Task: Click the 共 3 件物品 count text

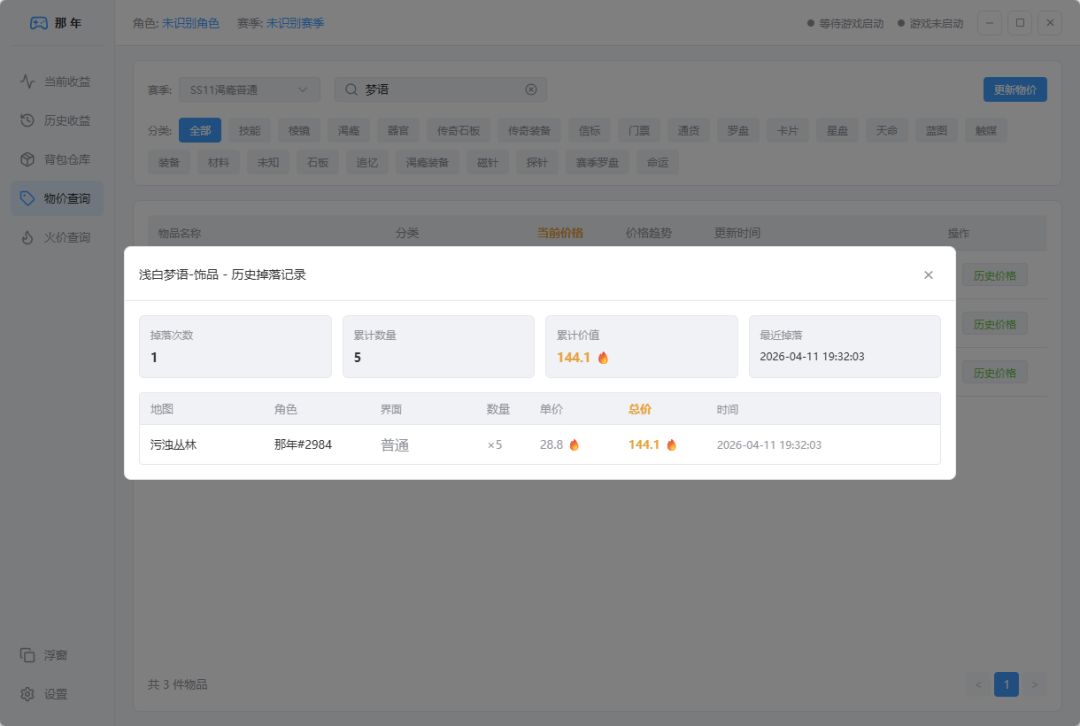Action: click(177, 685)
